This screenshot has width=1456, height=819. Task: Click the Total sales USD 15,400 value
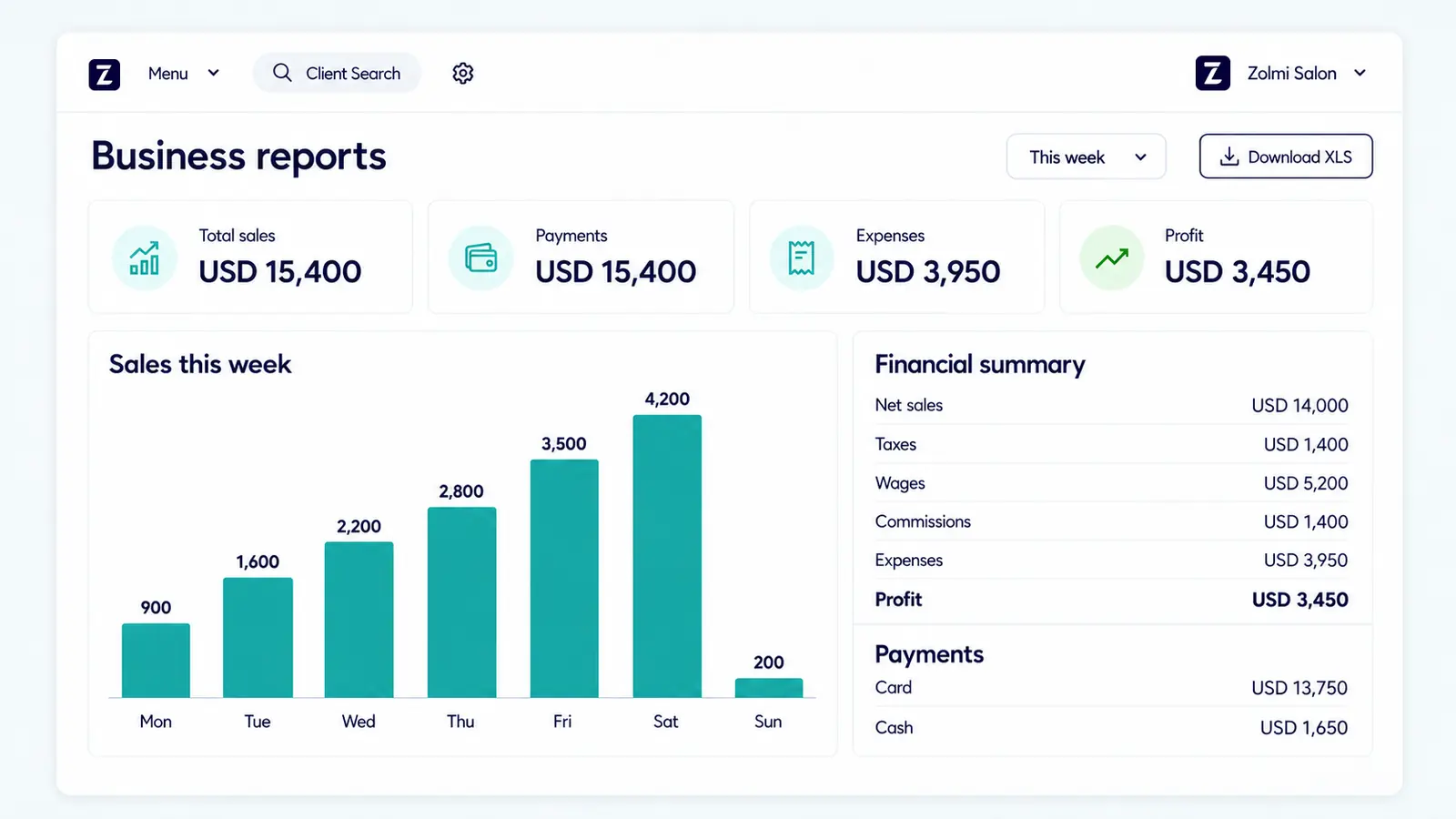coord(280,271)
